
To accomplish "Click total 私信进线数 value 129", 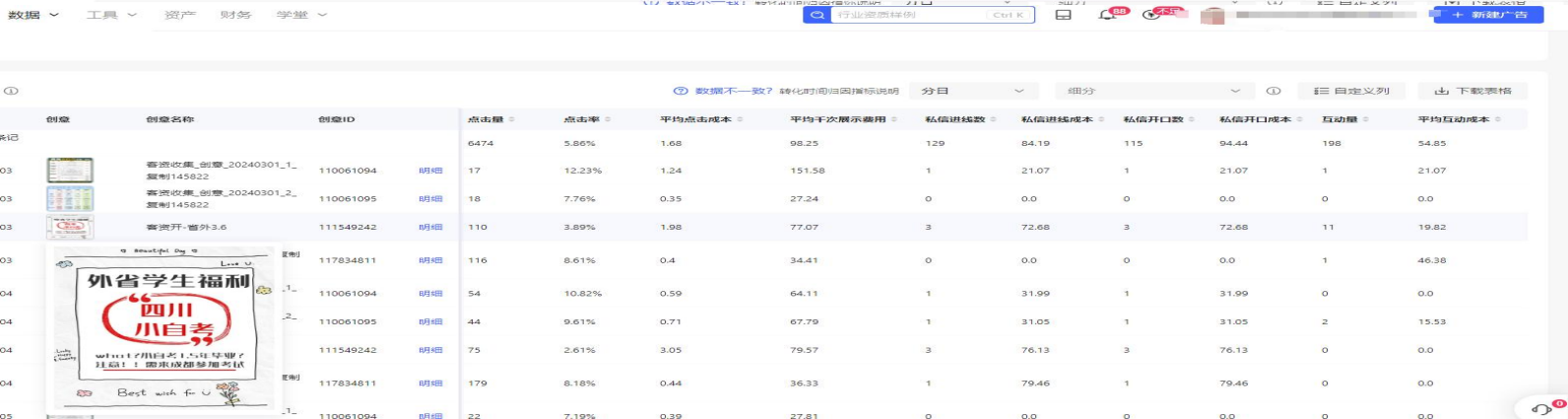I will pos(935,143).
